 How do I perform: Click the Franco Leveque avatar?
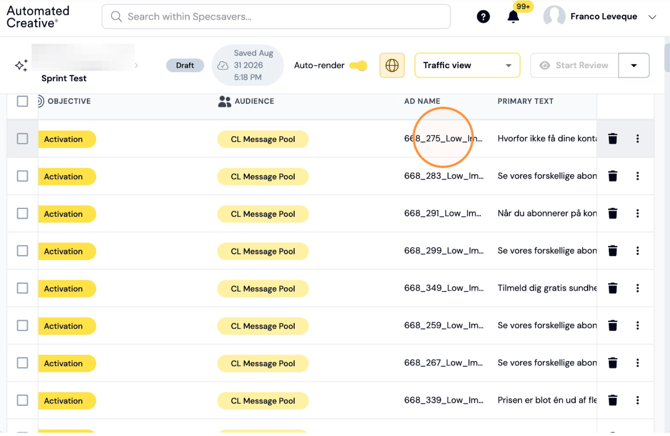coord(554,16)
